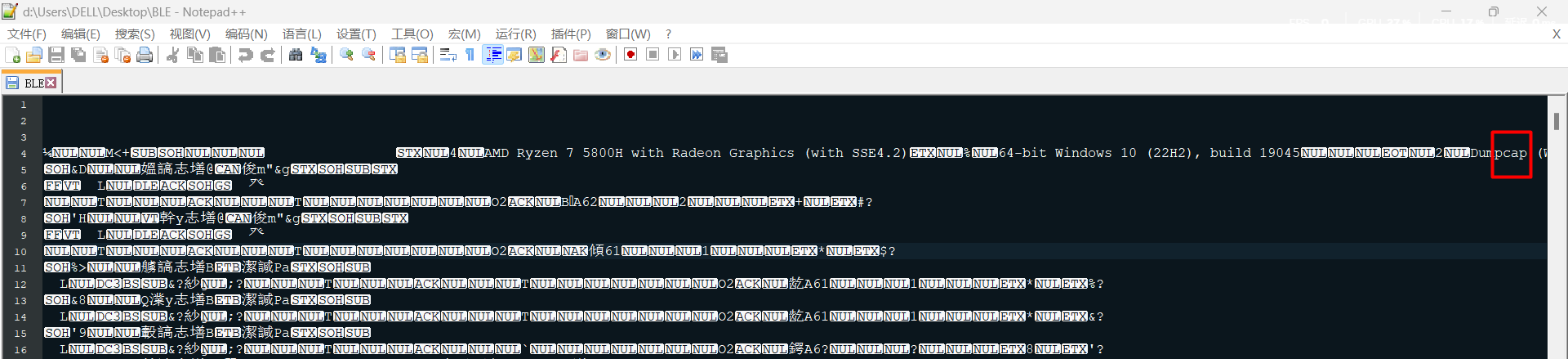Expand the 插件(P) plugins menu

(570, 34)
